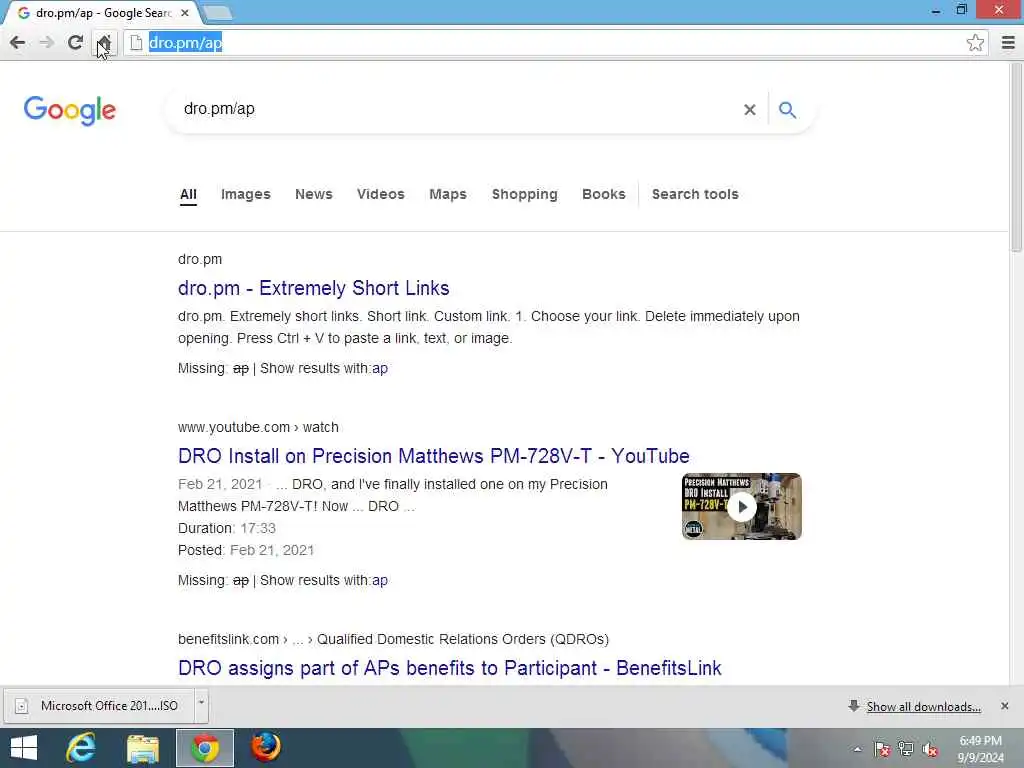This screenshot has height=768, width=1024.
Task: Click 'www.youtube.com › watch' breadcrumb text
Action: pyautogui.click(x=258, y=427)
